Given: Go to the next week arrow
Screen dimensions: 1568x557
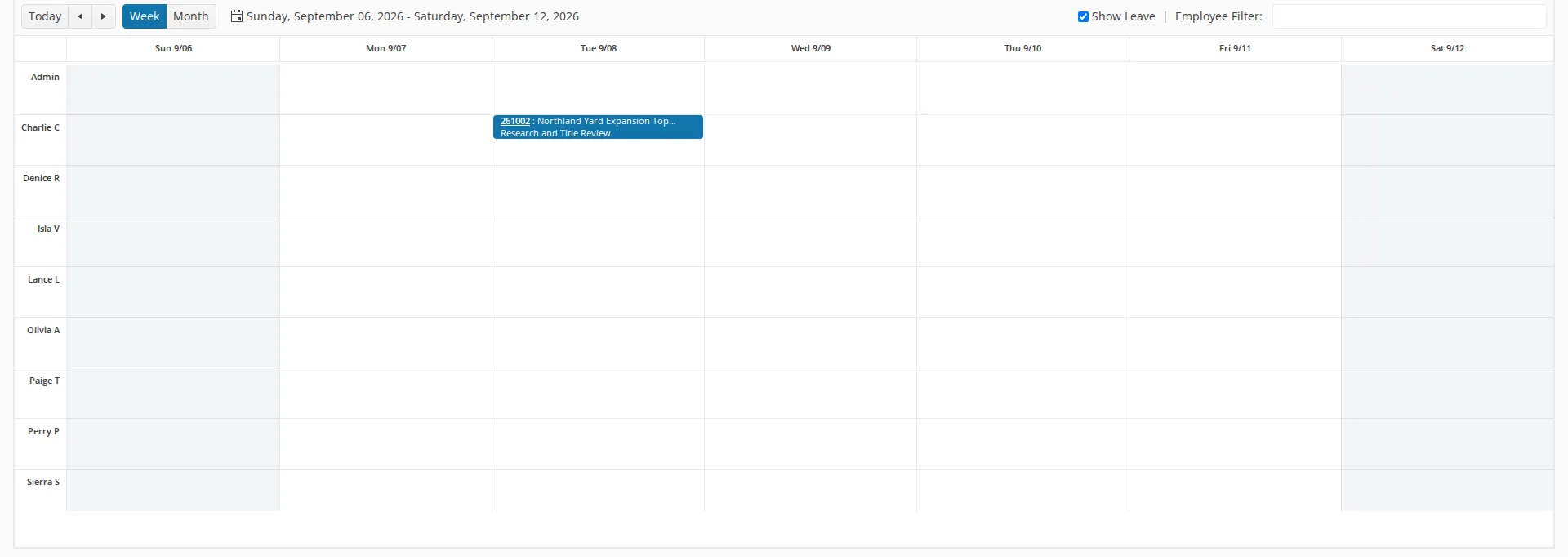Looking at the screenshot, I should click(104, 16).
